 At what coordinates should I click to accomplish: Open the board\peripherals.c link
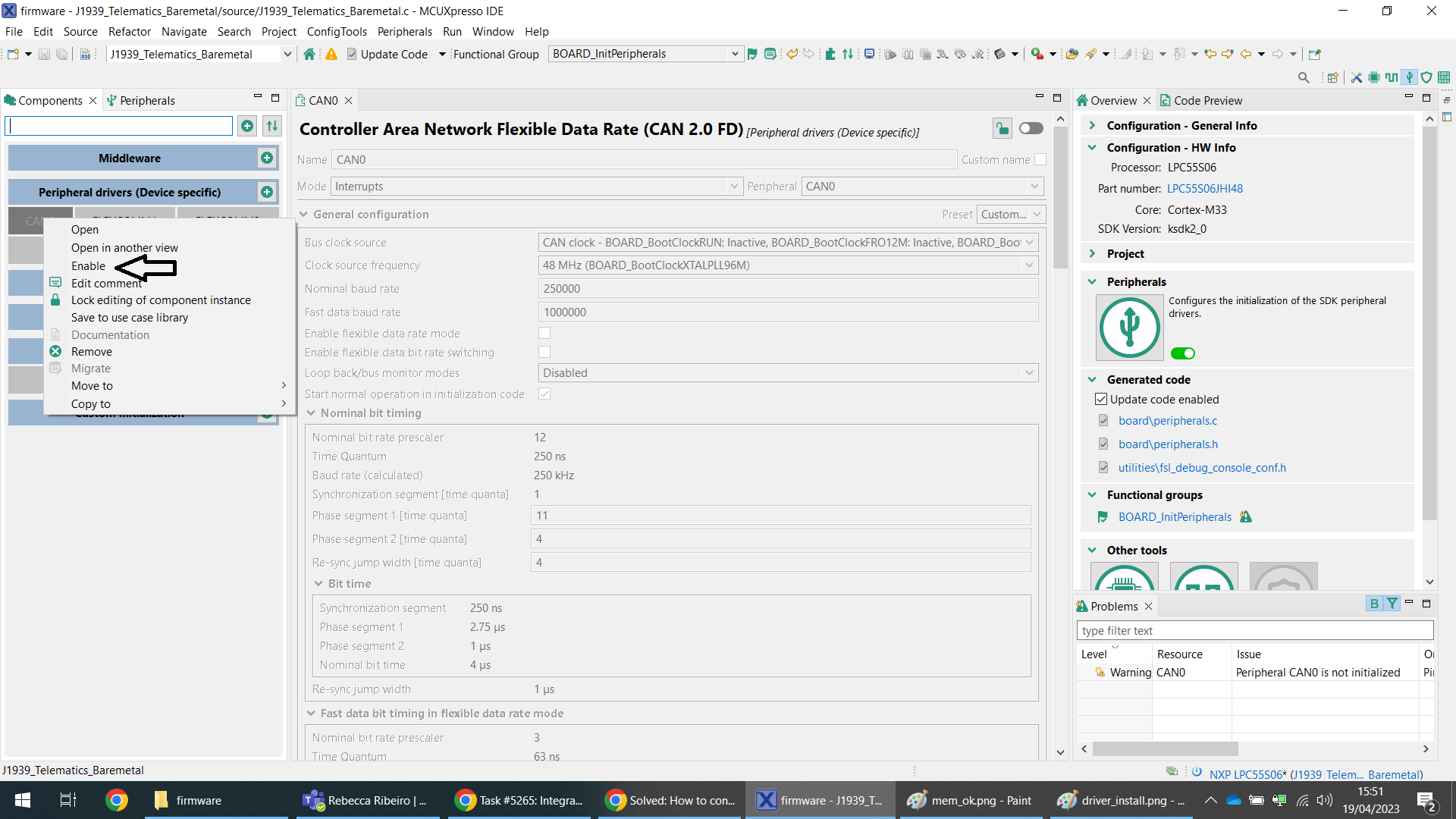[x=1167, y=421]
